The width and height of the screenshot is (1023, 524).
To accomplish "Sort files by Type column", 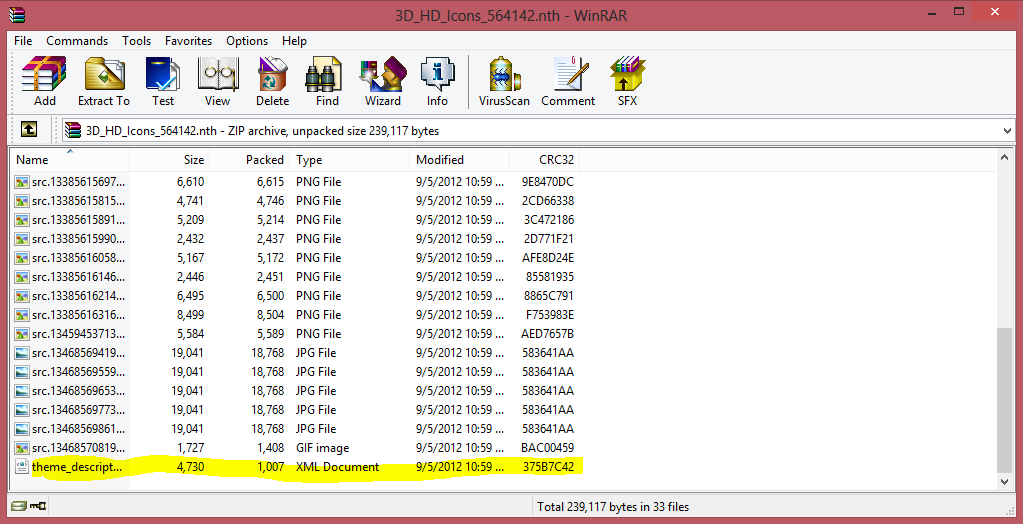I will [350, 159].
